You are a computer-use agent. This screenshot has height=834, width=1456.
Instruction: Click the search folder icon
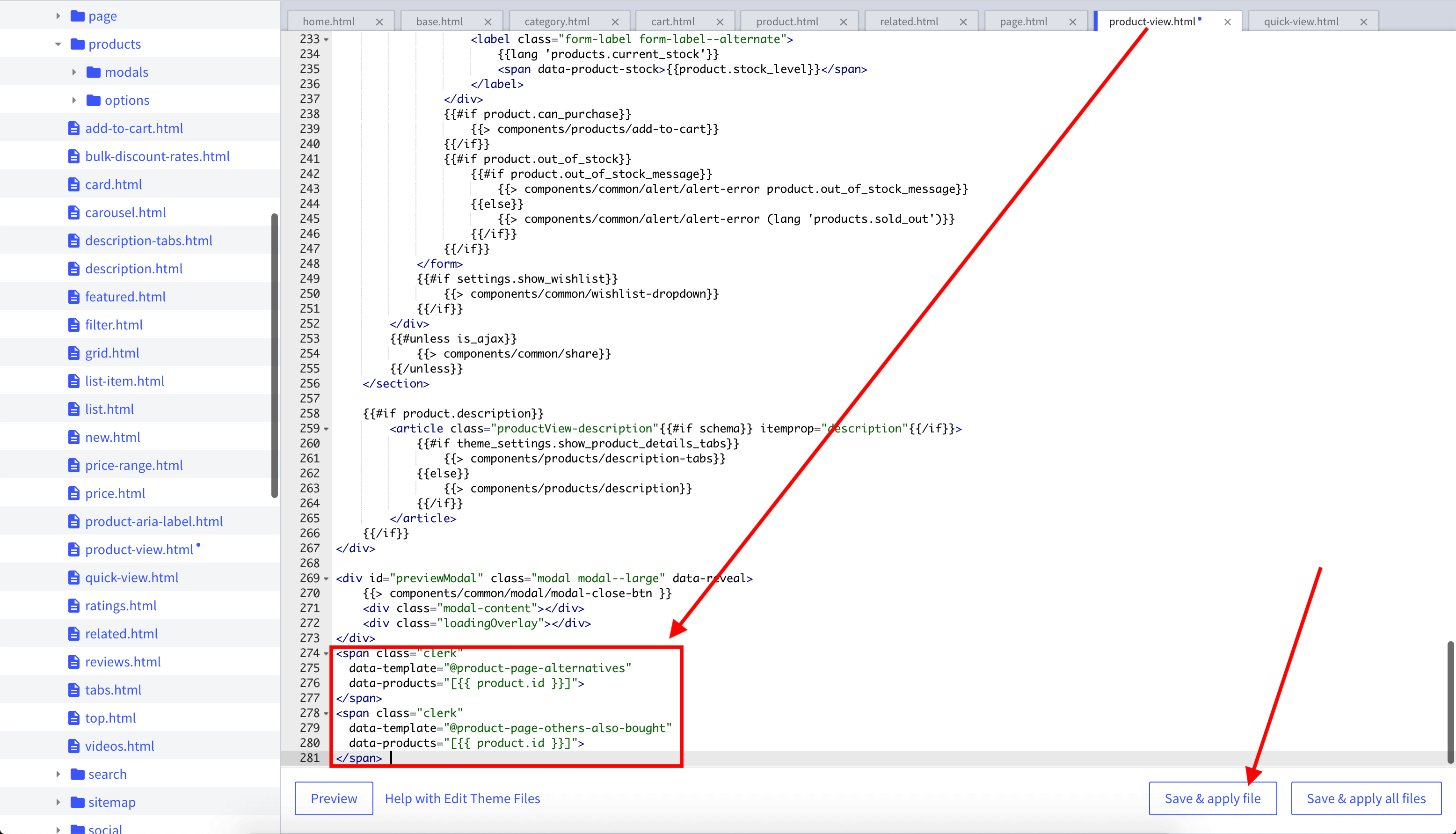click(x=77, y=775)
